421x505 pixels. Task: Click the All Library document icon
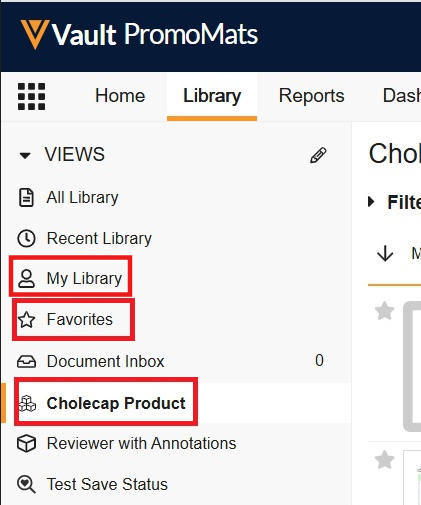click(x=26, y=198)
